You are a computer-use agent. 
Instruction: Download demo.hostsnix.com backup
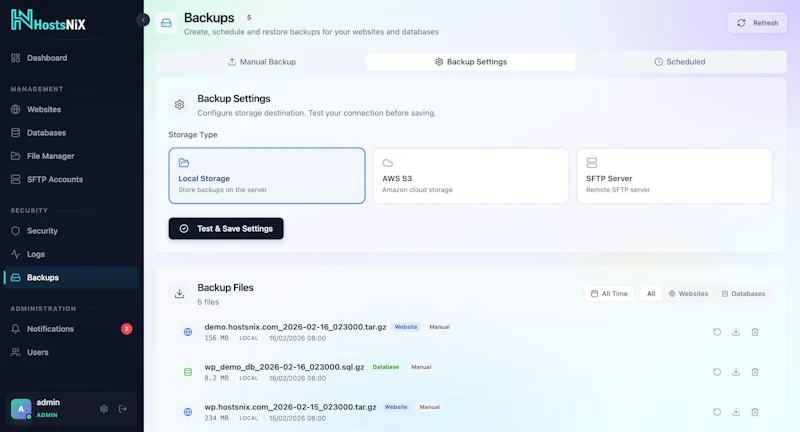[736, 332]
